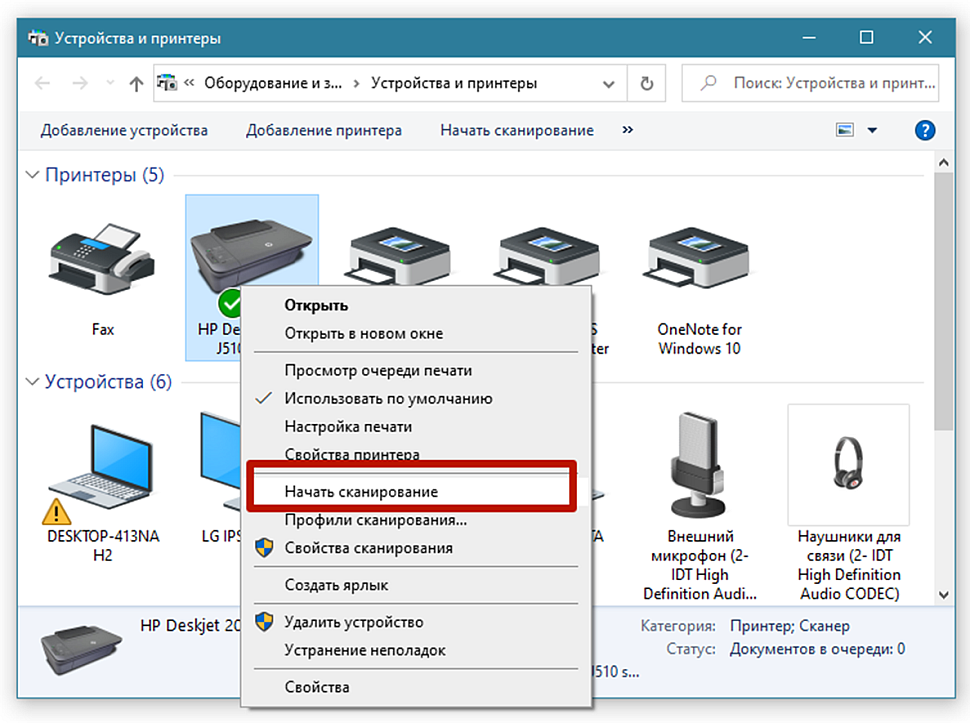
Task: Click the refresh address bar button
Action: tap(646, 83)
